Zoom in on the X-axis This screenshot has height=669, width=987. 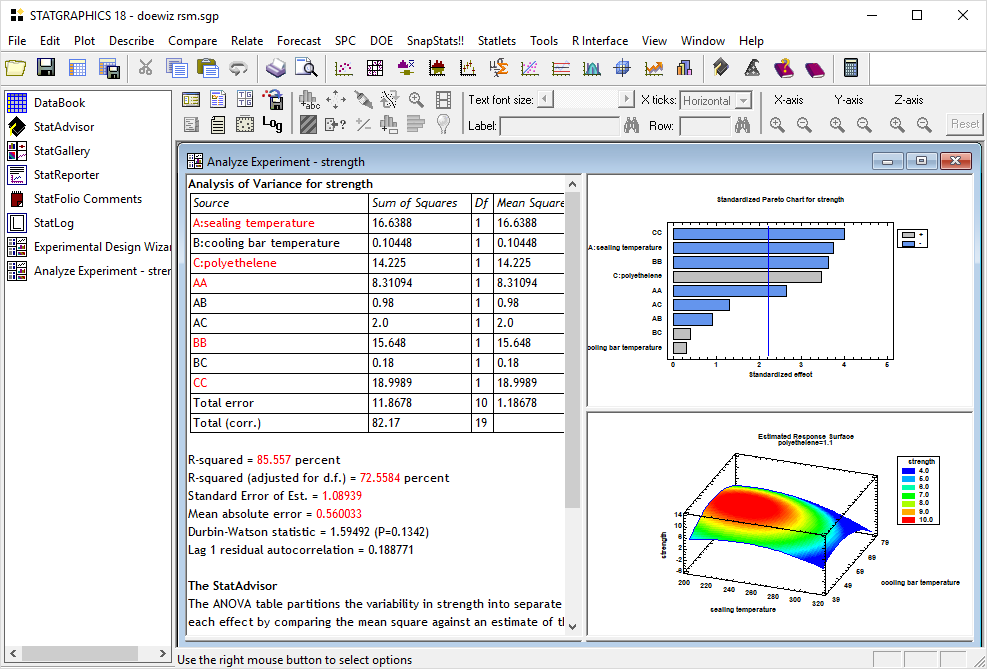point(777,125)
